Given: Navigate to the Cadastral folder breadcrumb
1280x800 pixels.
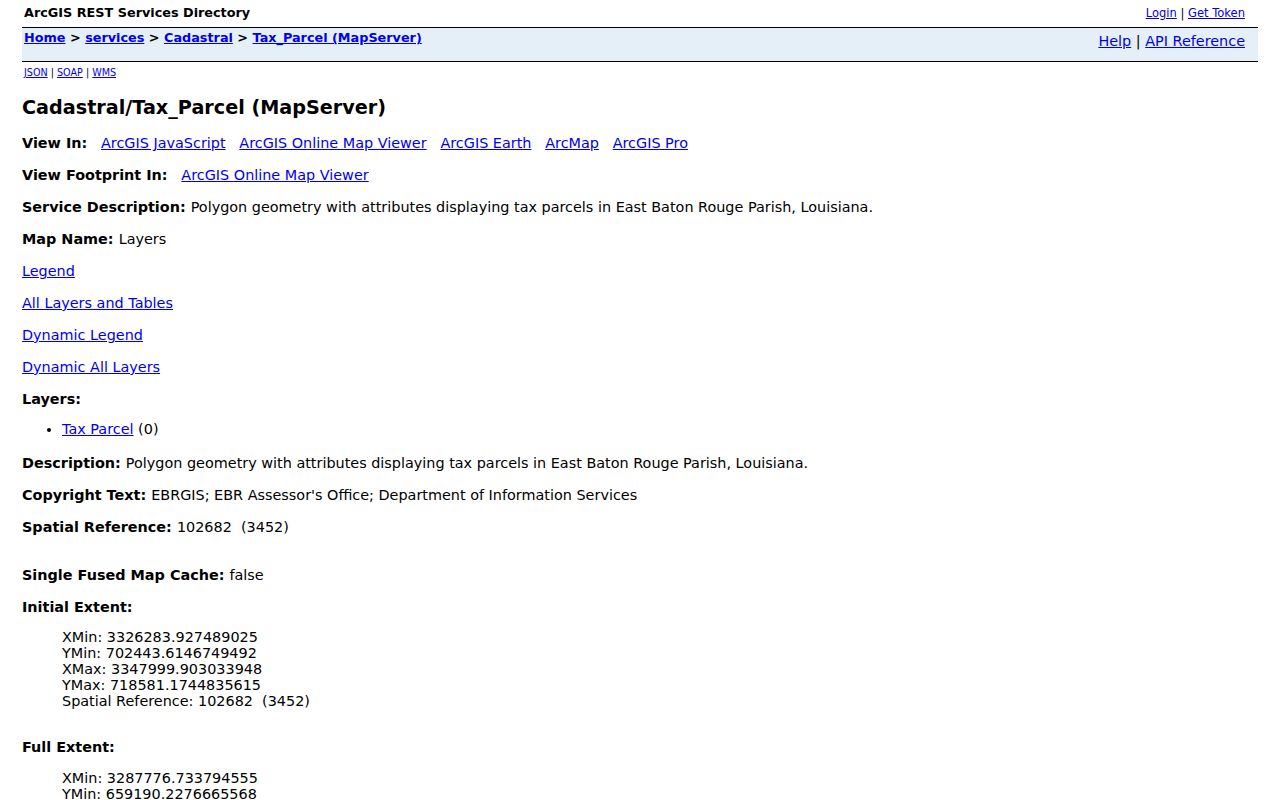Looking at the screenshot, I should (198, 38).
